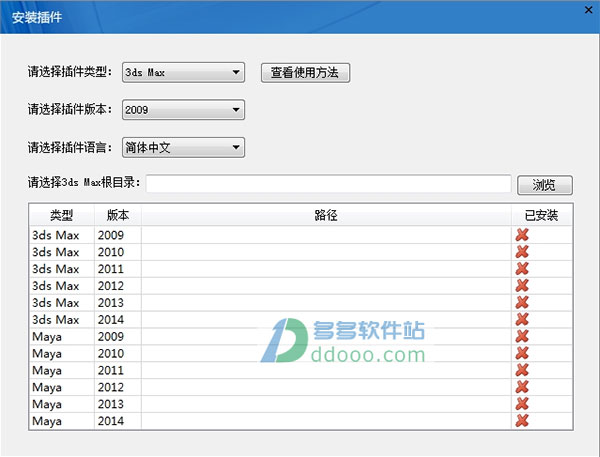
Task: Click the red X for 3ds Max 2012
Action: click(x=522, y=285)
